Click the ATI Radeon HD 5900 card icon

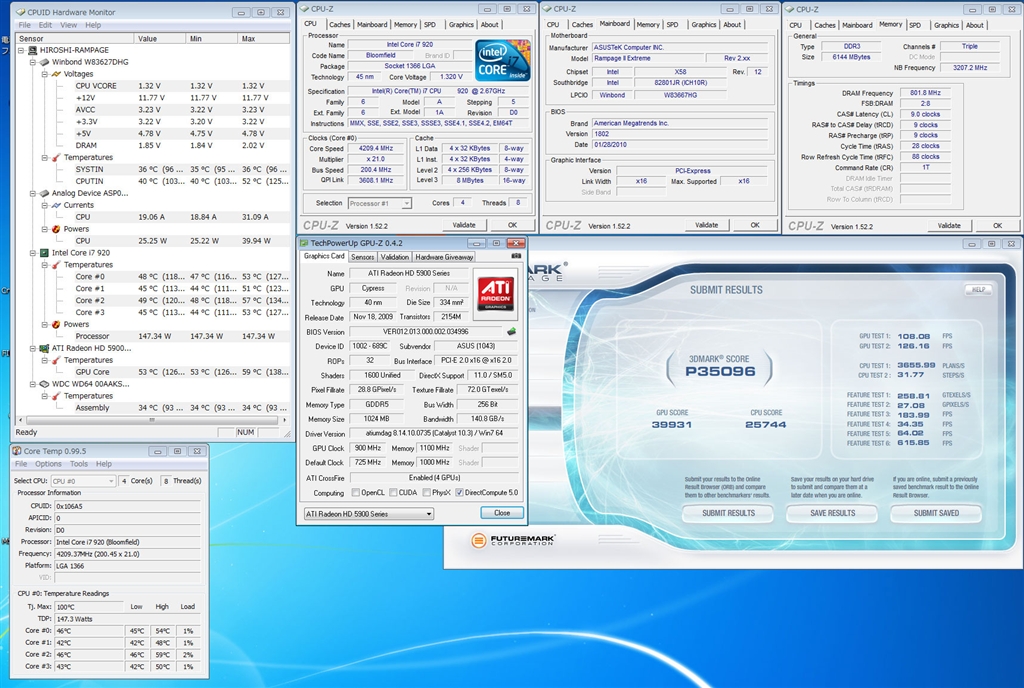(45, 348)
